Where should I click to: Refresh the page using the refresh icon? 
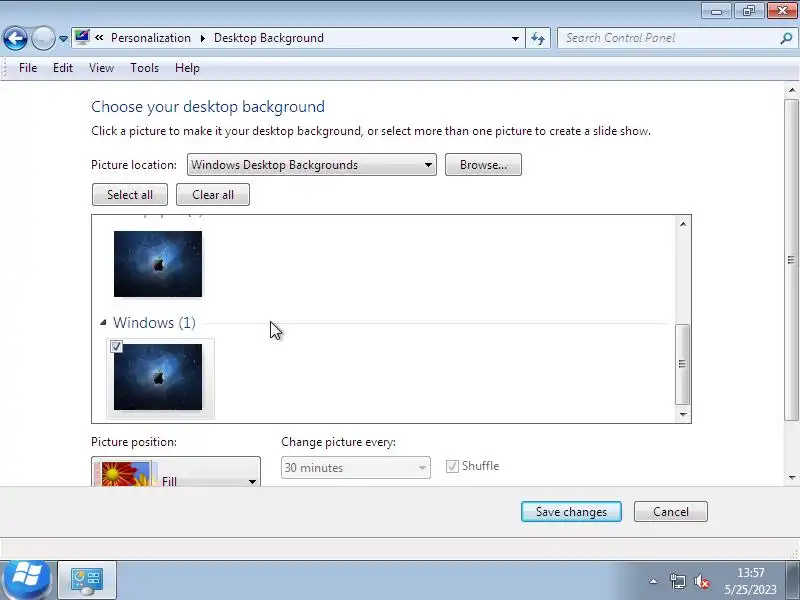[538, 38]
